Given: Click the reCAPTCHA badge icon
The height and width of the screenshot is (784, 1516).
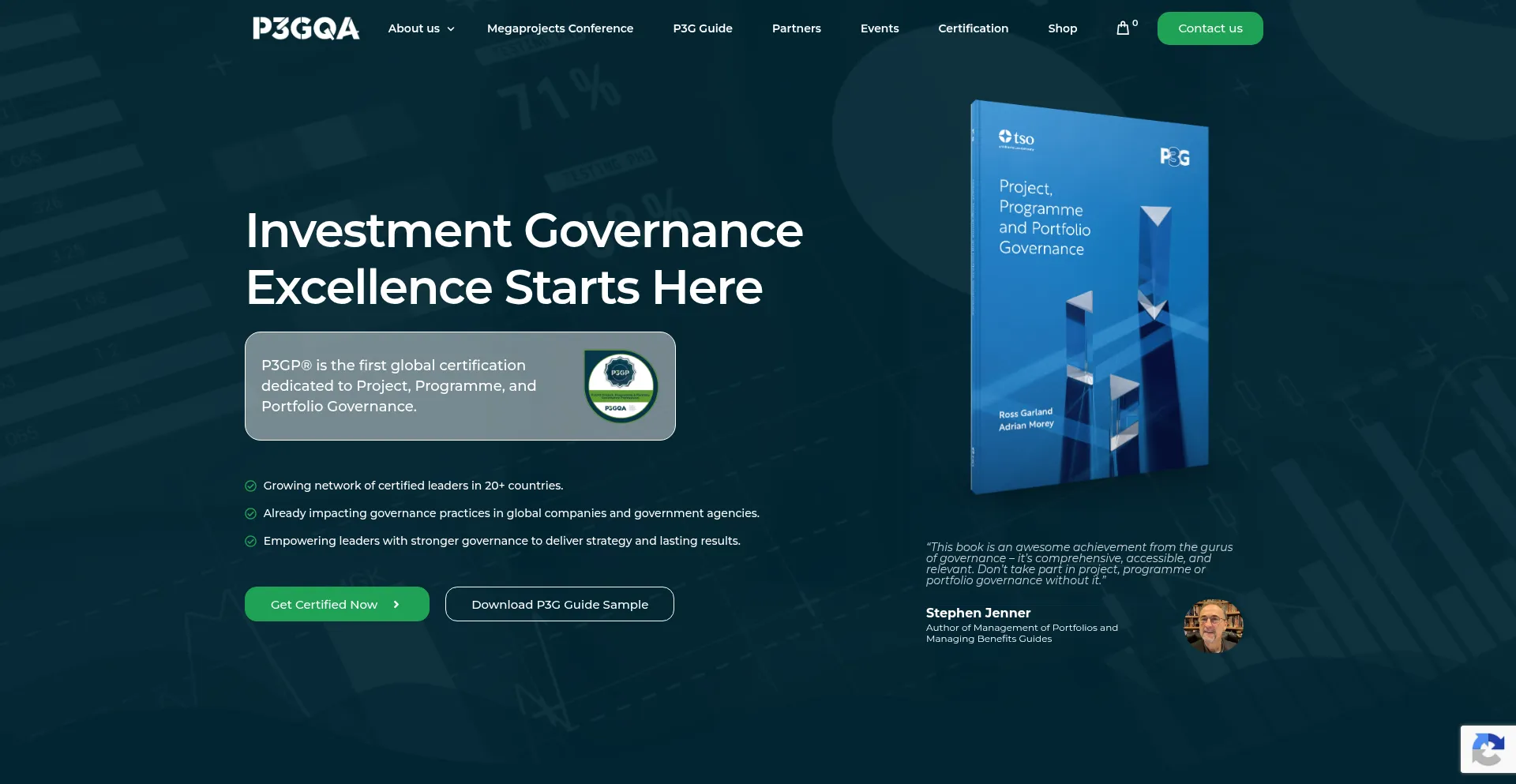Looking at the screenshot, I should pos(1488,748).
